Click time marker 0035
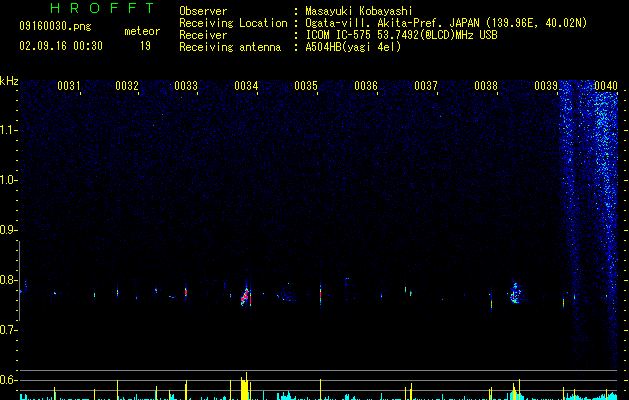Image resolution: width=629 pixels, height=400 pixels. [306, 86]
